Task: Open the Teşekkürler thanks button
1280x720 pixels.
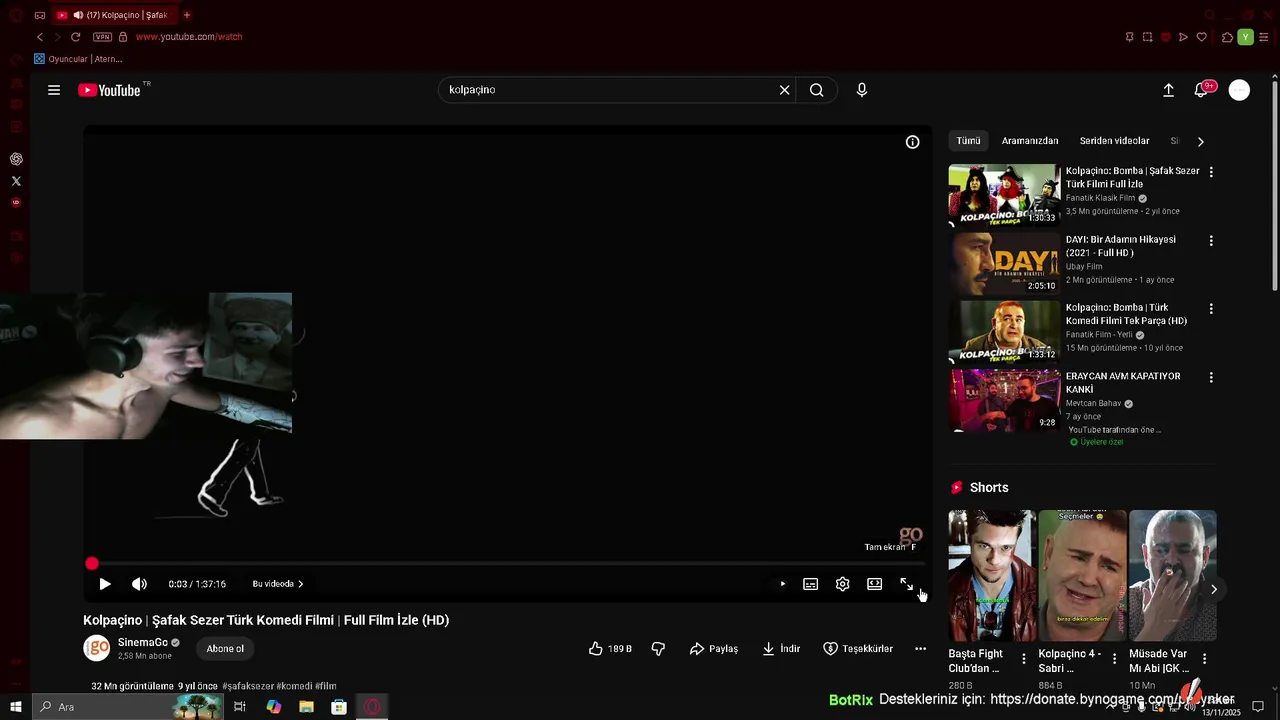Action: 858,649
